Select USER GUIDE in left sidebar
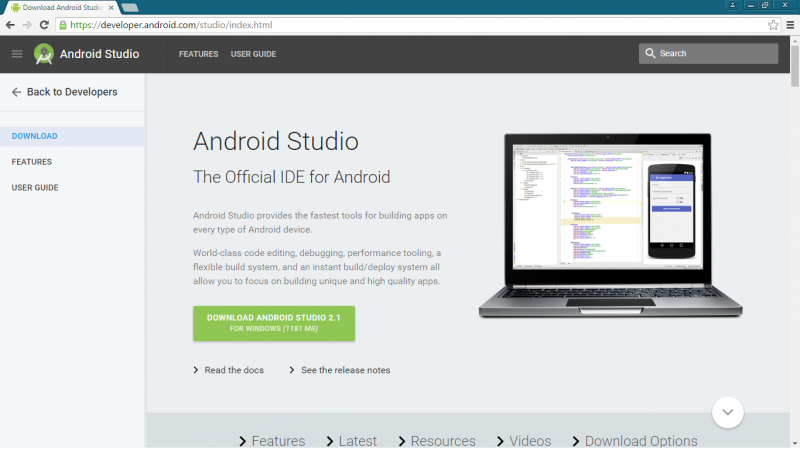 [35, 187]
